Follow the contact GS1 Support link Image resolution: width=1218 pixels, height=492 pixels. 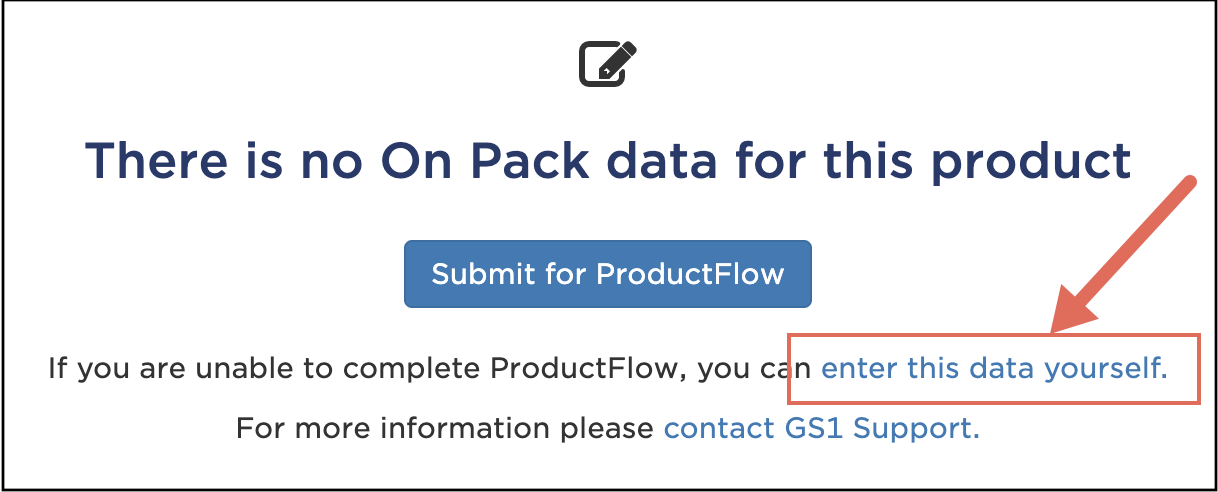822,428
